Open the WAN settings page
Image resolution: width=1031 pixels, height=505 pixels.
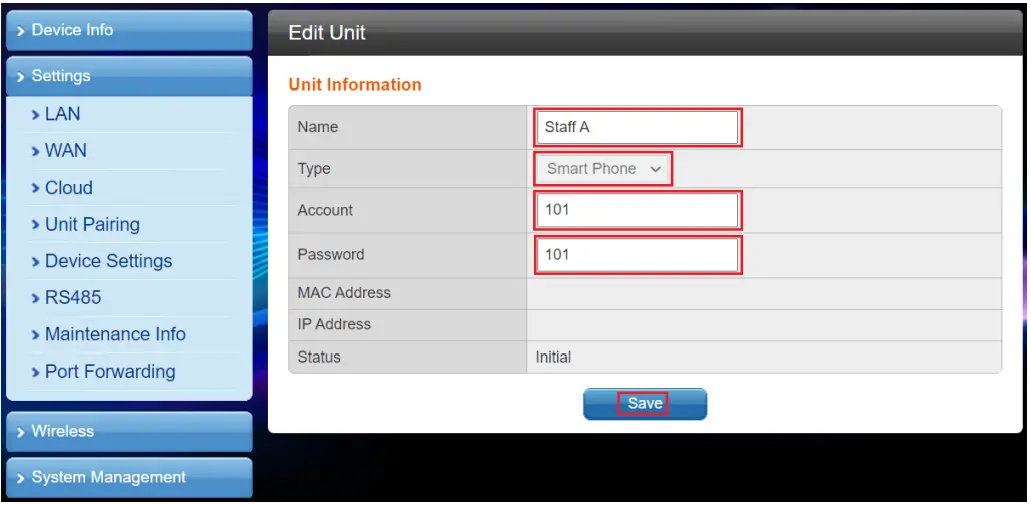point(65,151)
